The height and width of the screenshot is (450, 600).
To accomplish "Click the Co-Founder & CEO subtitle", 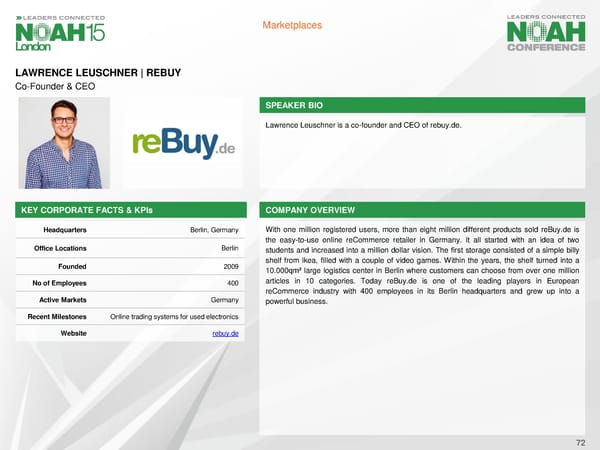I will pyautogui.click(x=55, y=87).
